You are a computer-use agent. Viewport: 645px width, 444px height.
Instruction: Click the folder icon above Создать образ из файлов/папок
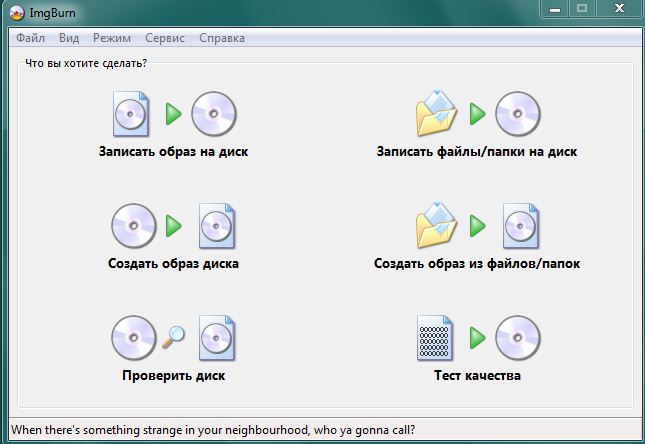[436, 225]
